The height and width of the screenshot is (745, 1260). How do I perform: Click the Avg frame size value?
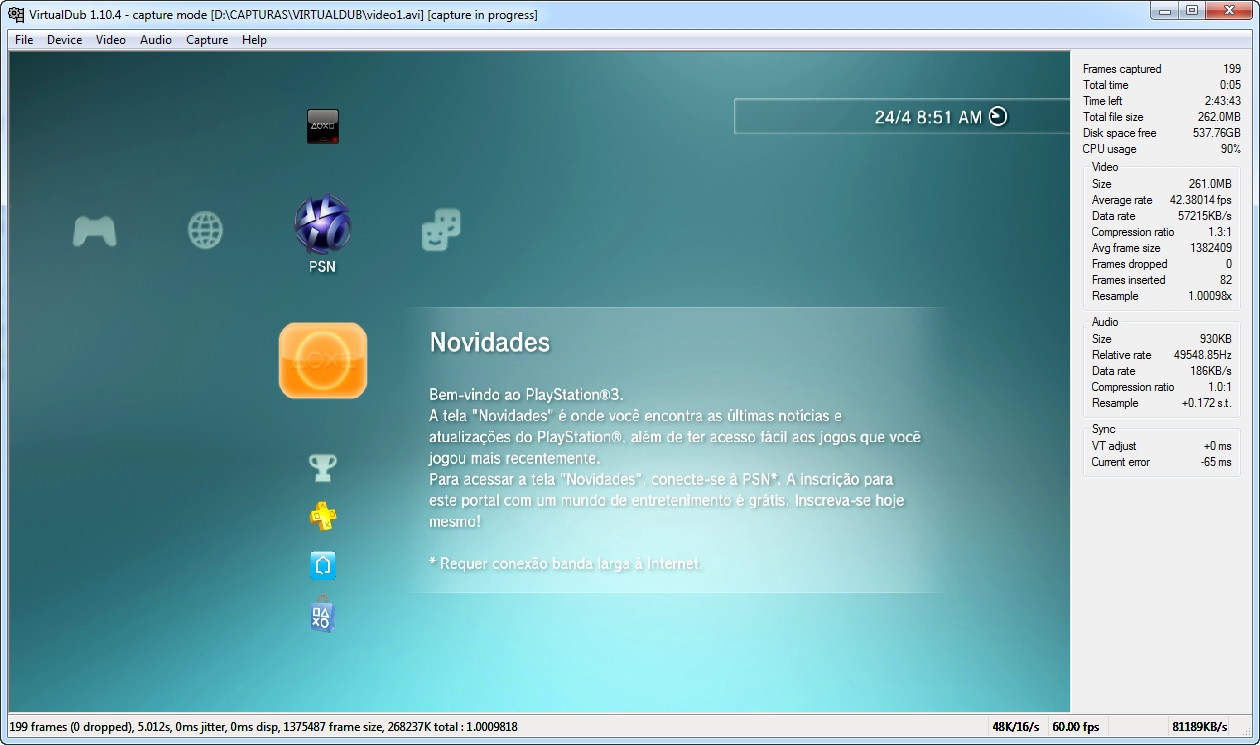point(1211,248)
